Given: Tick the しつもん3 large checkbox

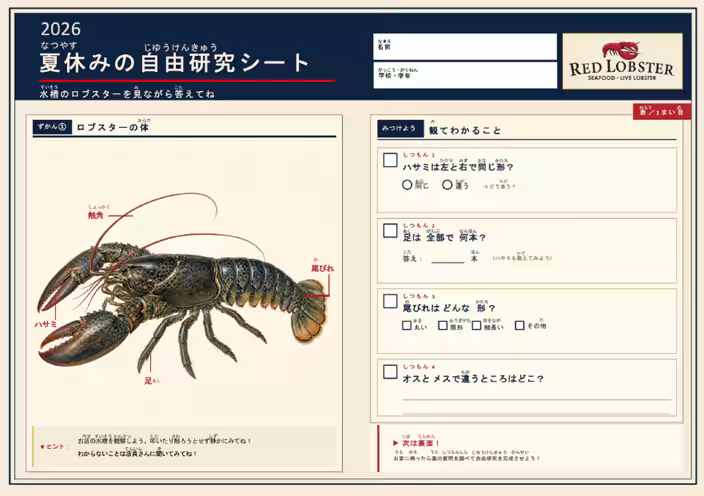Looking at the screenshot, I should click(x=390, y=301).
